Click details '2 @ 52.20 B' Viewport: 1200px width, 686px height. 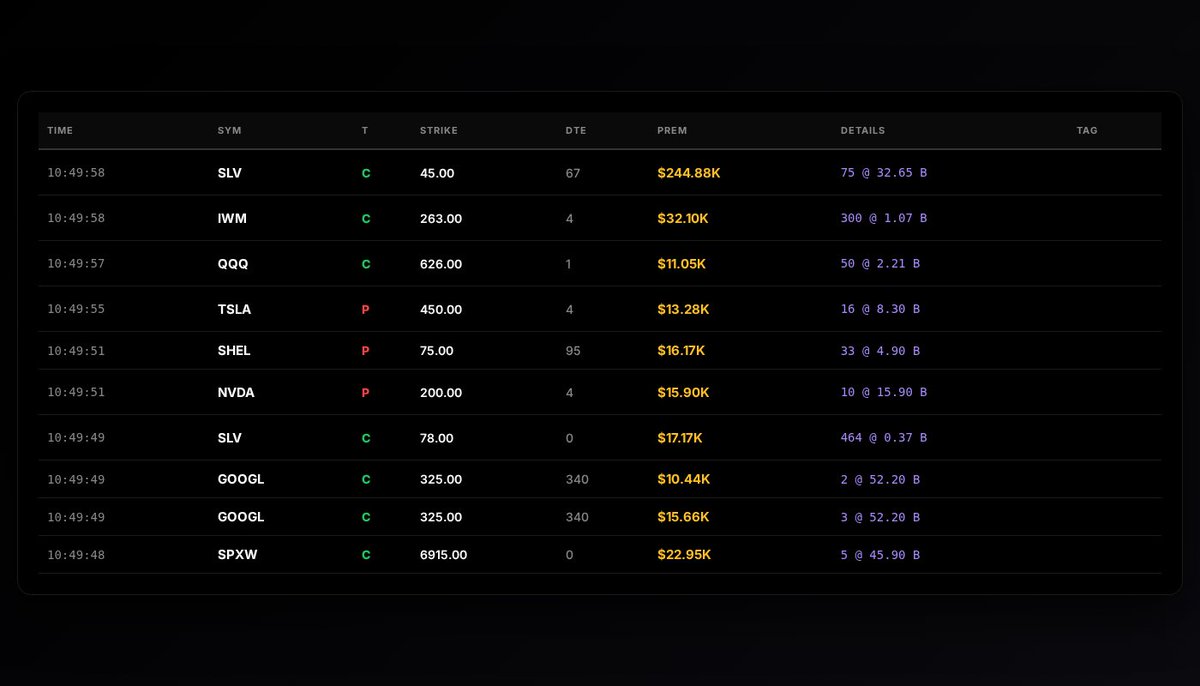(x=880, y=480)
